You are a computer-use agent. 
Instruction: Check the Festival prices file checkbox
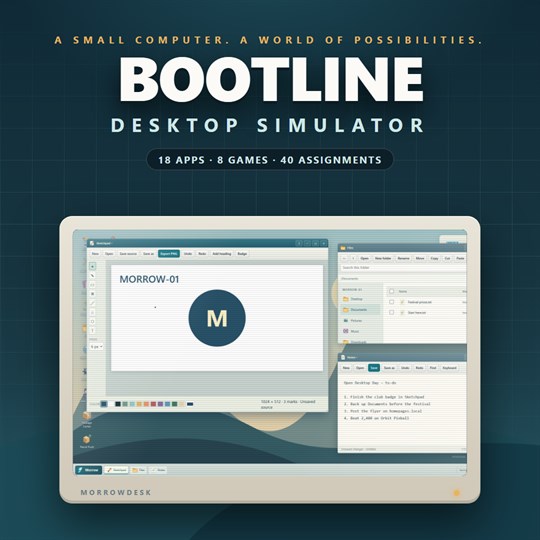[391, 302]
